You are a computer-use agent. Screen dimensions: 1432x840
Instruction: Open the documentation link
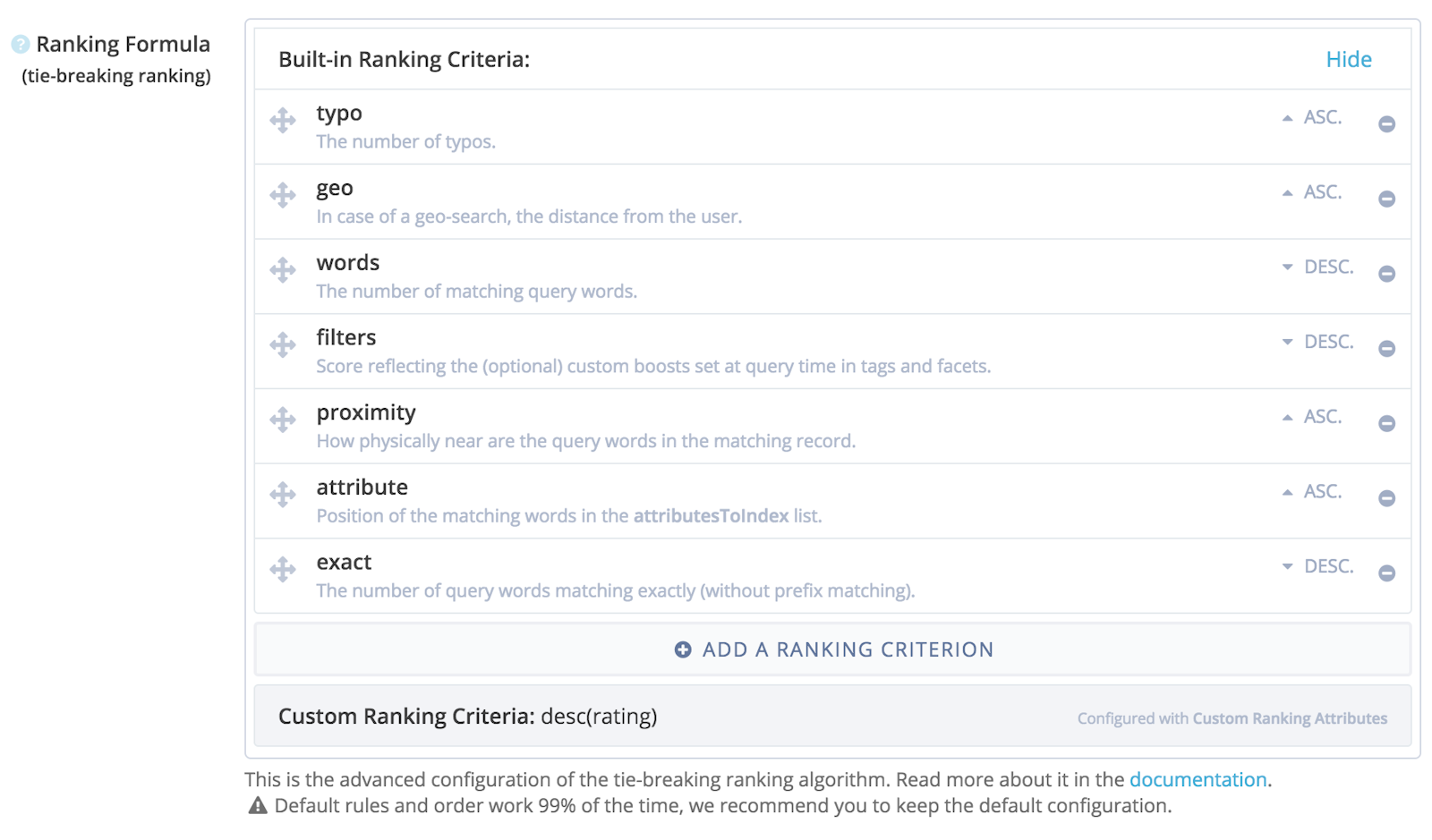[1198, 779]
